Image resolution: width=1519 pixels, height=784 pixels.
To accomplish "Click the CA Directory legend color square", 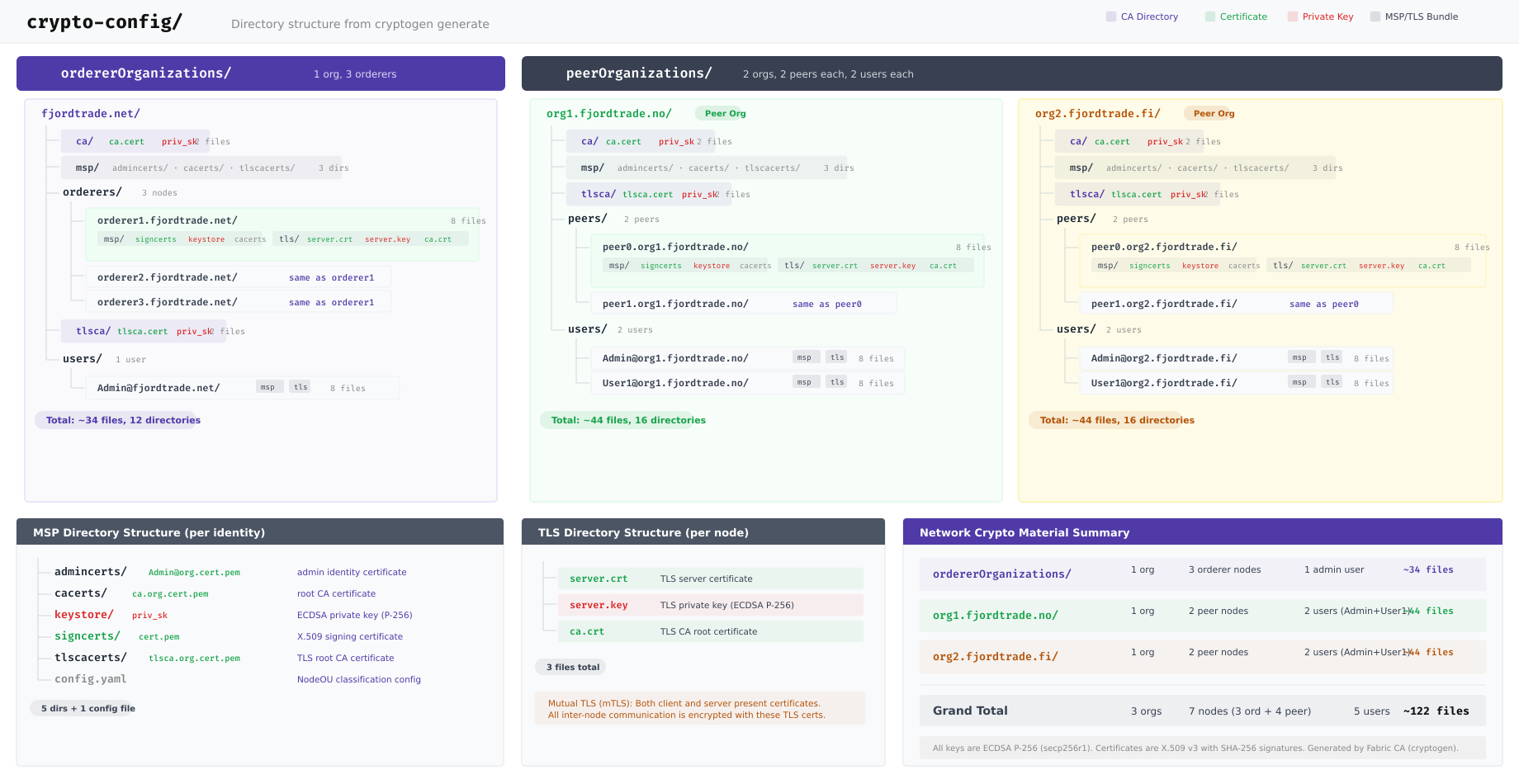I will pos(1110,16).
